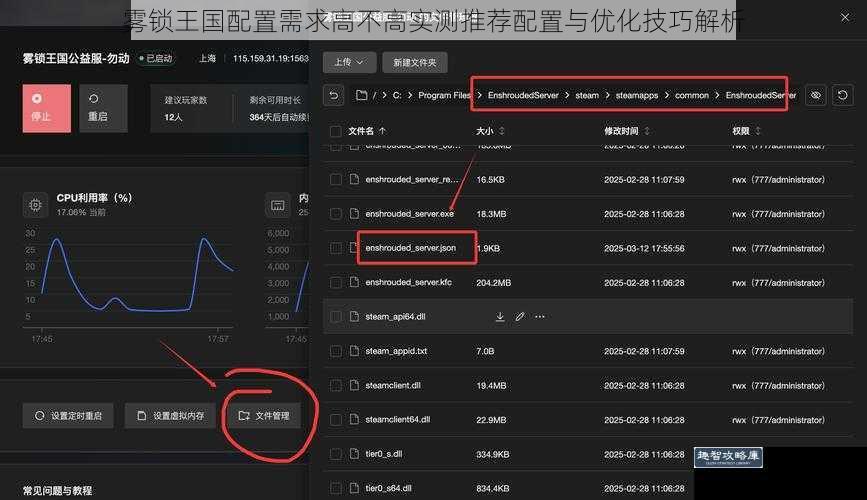Click file icon of steamclient.dll
Viewport: 867px width, 500px height.
[x=354, y=385]
